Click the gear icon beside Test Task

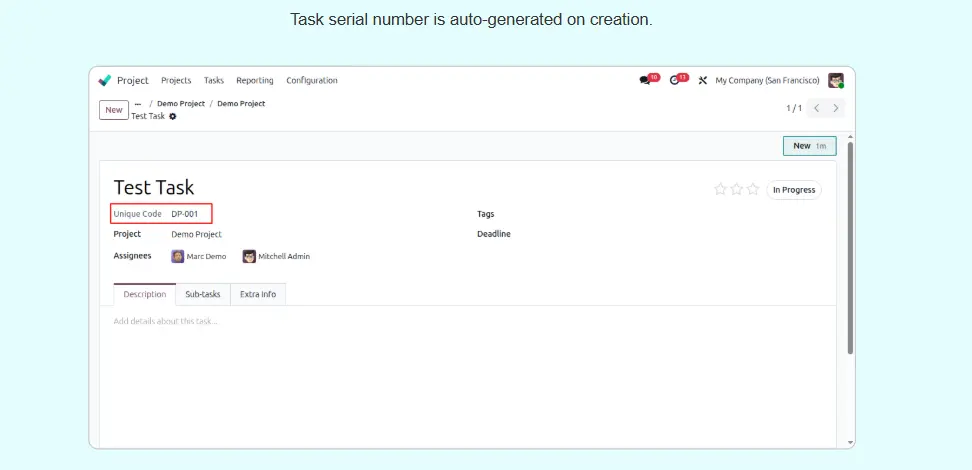173,117
